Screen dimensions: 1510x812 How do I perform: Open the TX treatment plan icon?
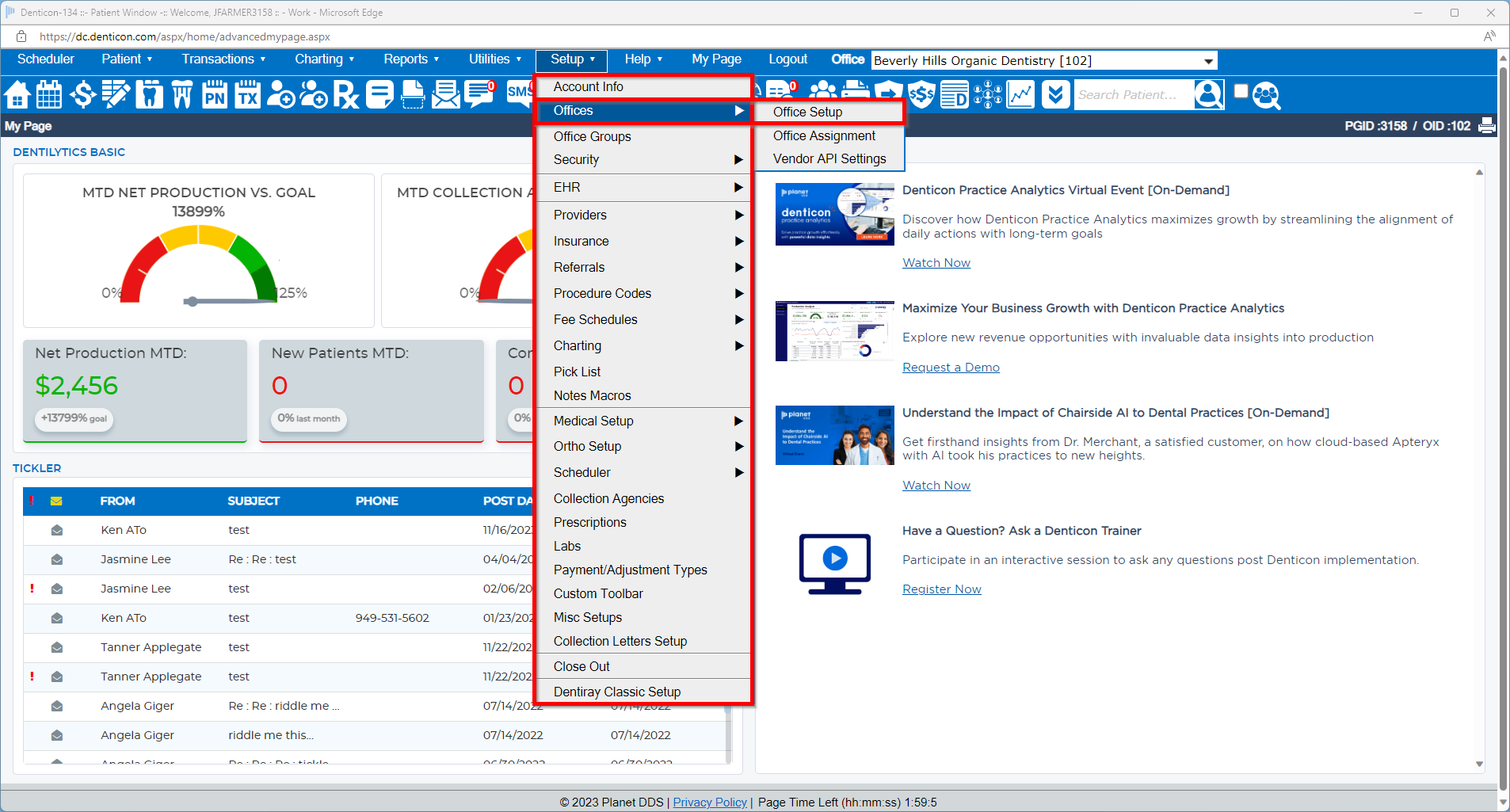pyautogui.click(x=248, y=95)
